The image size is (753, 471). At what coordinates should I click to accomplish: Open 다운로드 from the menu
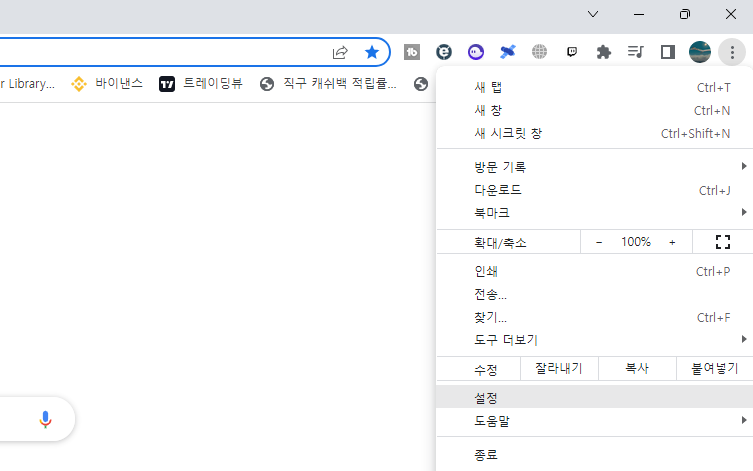tap(595, 190)
